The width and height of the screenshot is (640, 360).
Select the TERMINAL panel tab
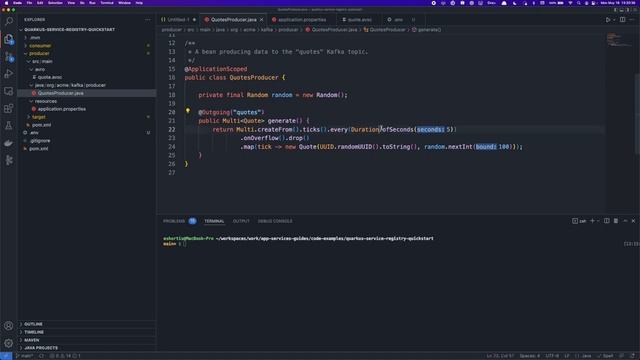[x=214, y=221]
